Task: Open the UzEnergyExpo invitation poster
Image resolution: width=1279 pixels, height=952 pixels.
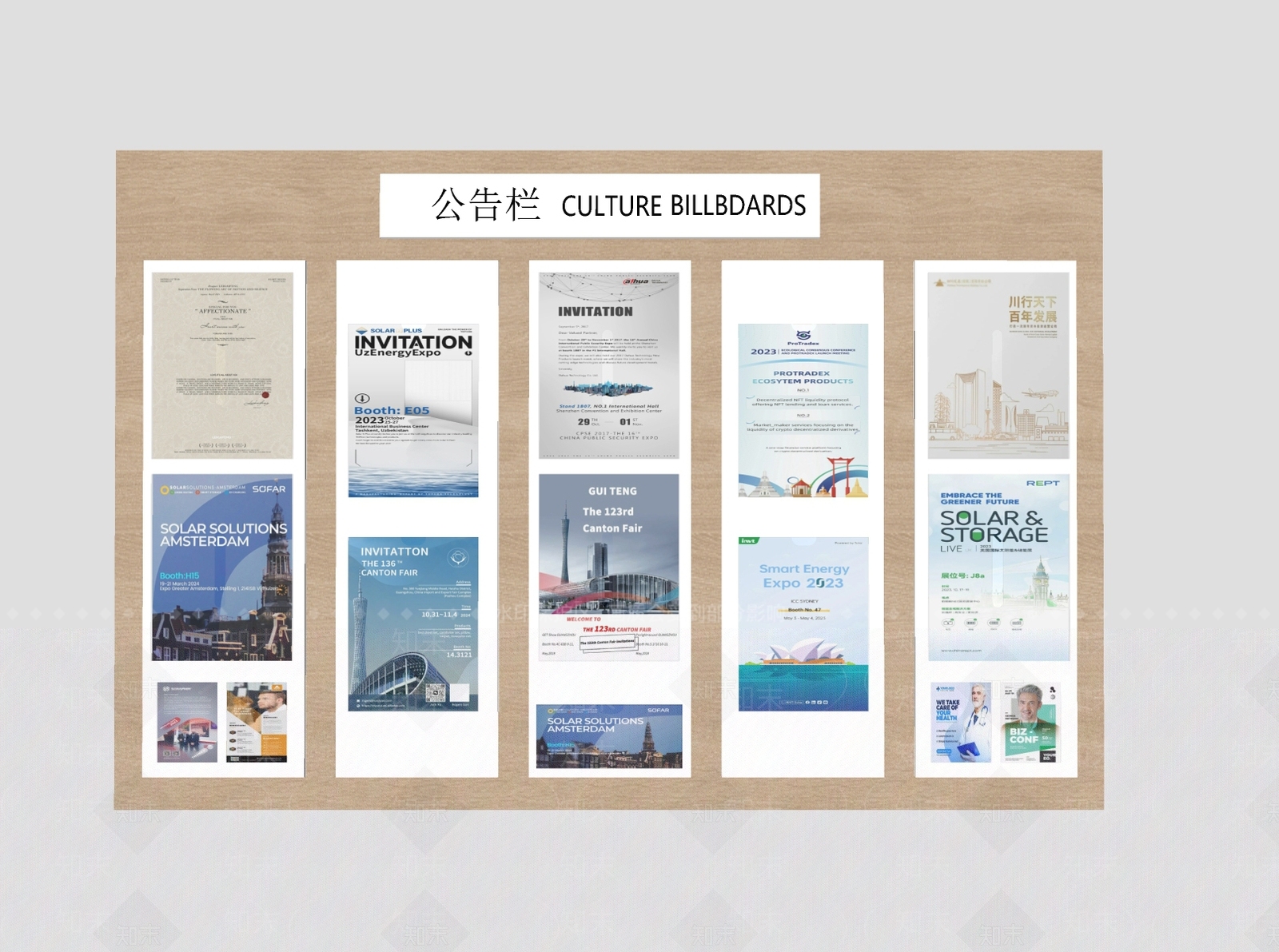Action: (x=413, y=411)
